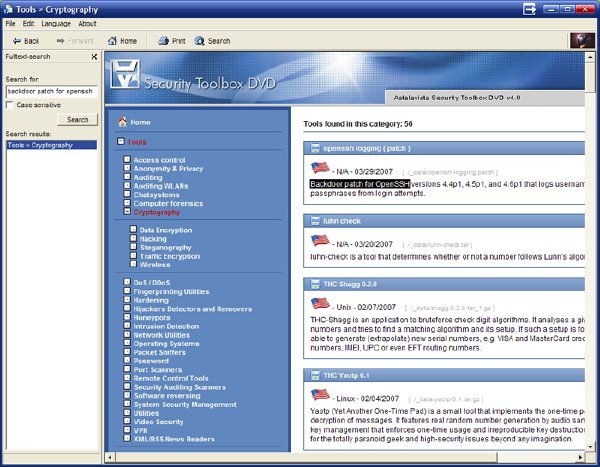Click disk icon beside luhn check
The image size is (600, 467).
(x=315, y=221)
